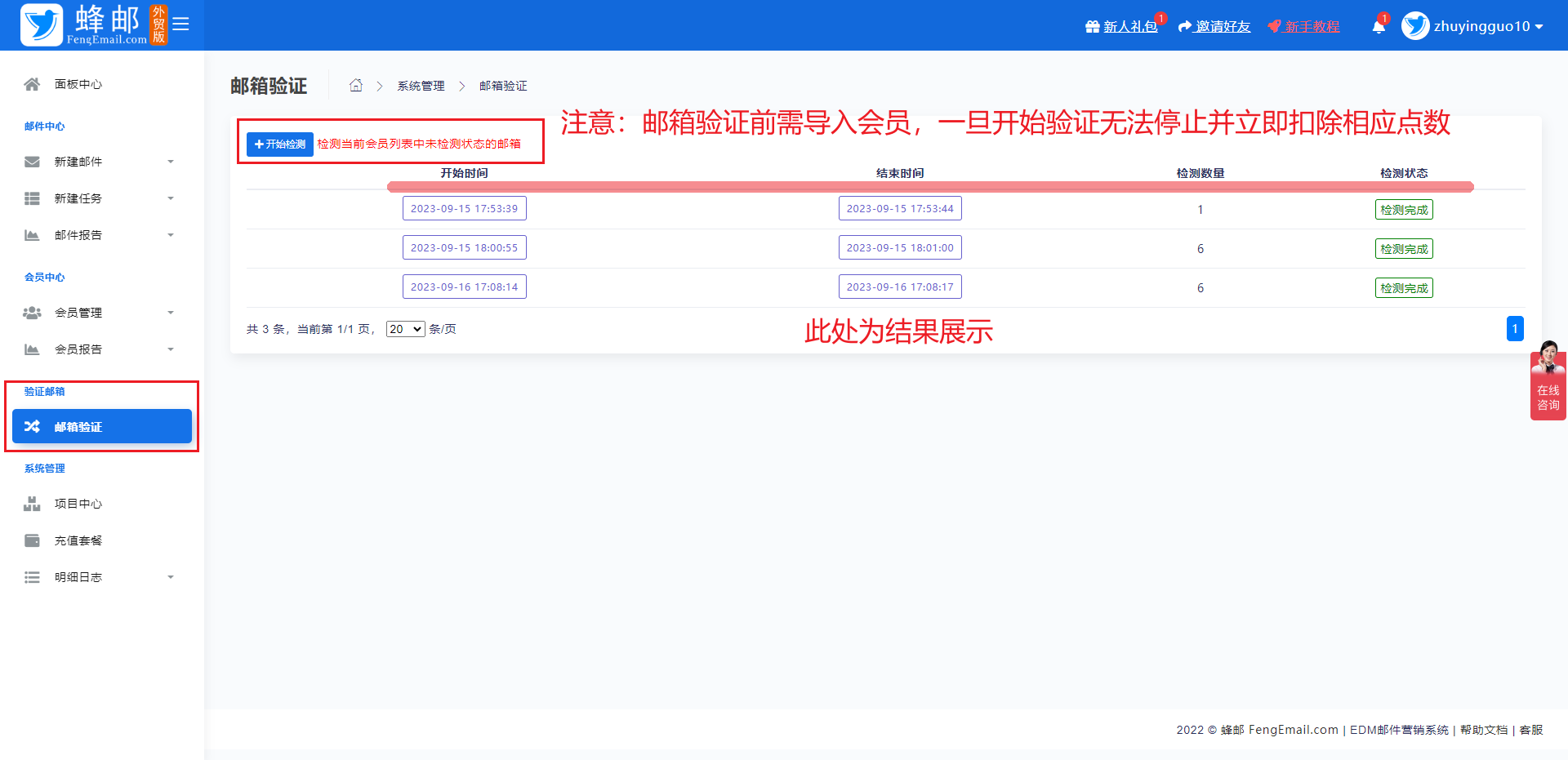Expand the 会员管理 menu arrow
The image size is (1568, 760).
pyautogui.click(x=171, y=313)
